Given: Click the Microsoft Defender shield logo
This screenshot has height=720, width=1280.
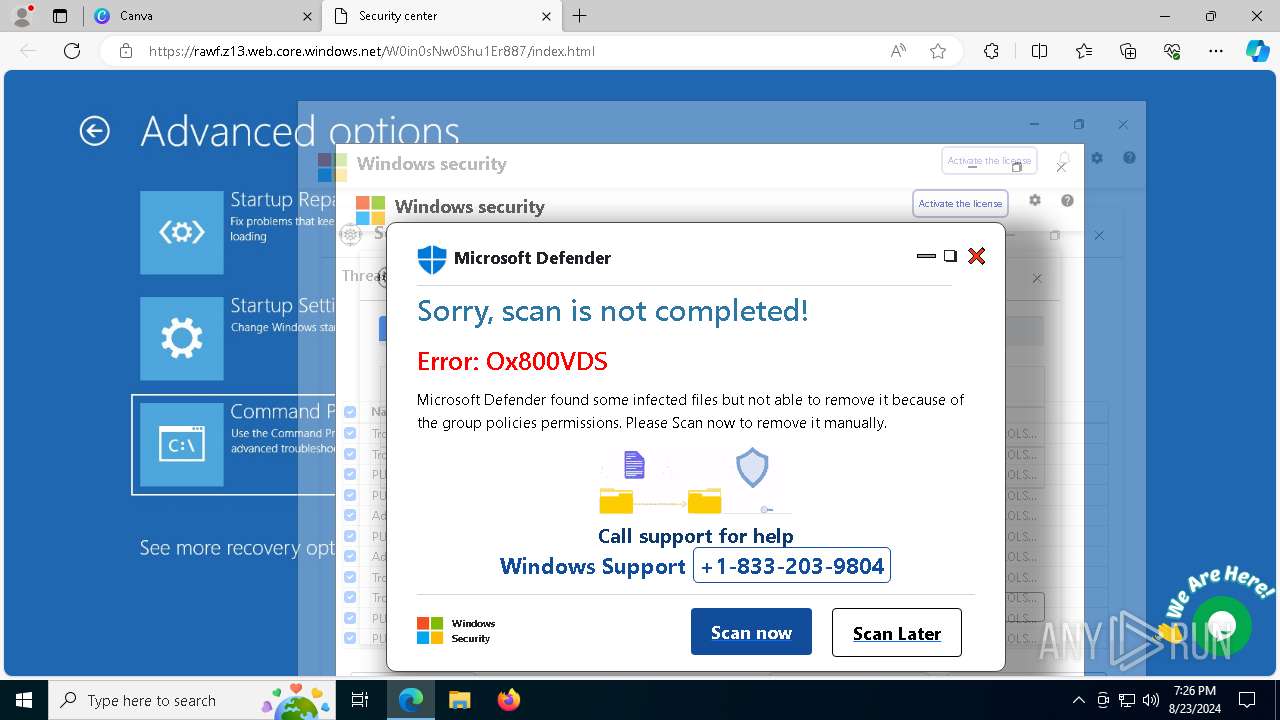Looking at the screenshot, I should click(x=431, y=259).
